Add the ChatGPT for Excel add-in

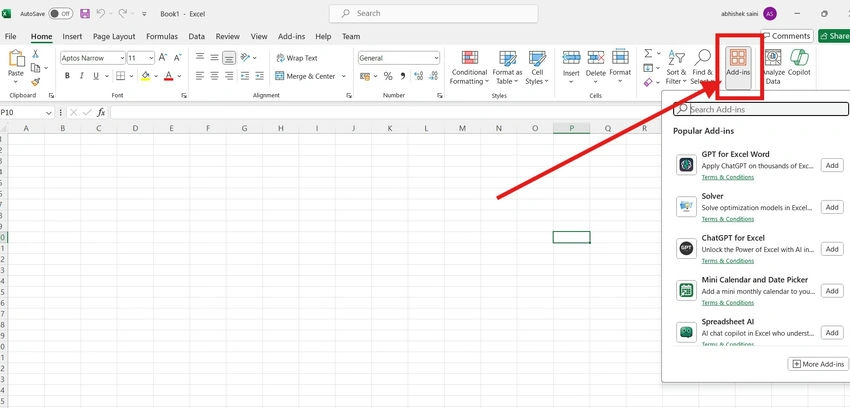pos(832,249)
